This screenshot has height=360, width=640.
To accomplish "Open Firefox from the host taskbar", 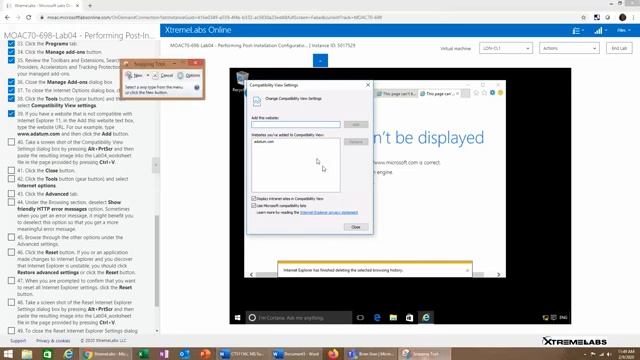I will point(333,354).
